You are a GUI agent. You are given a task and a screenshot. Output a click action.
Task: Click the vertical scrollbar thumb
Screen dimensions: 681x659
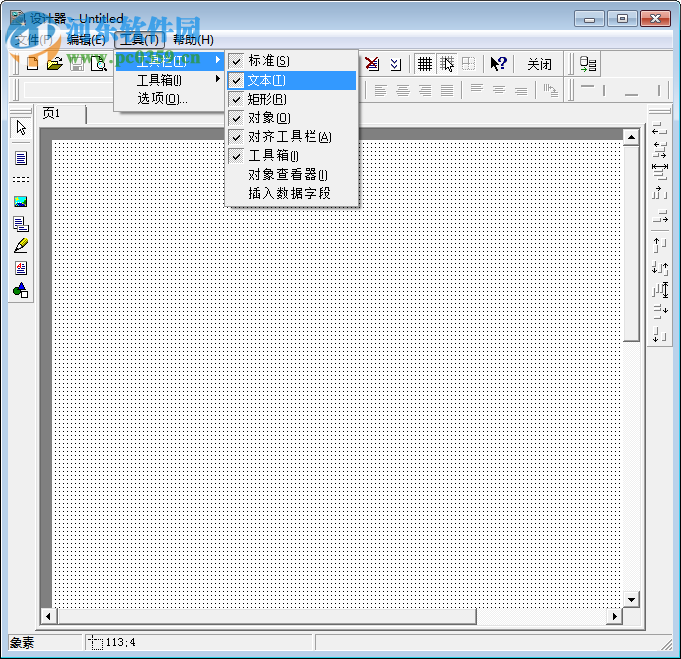tap(631, 244)
